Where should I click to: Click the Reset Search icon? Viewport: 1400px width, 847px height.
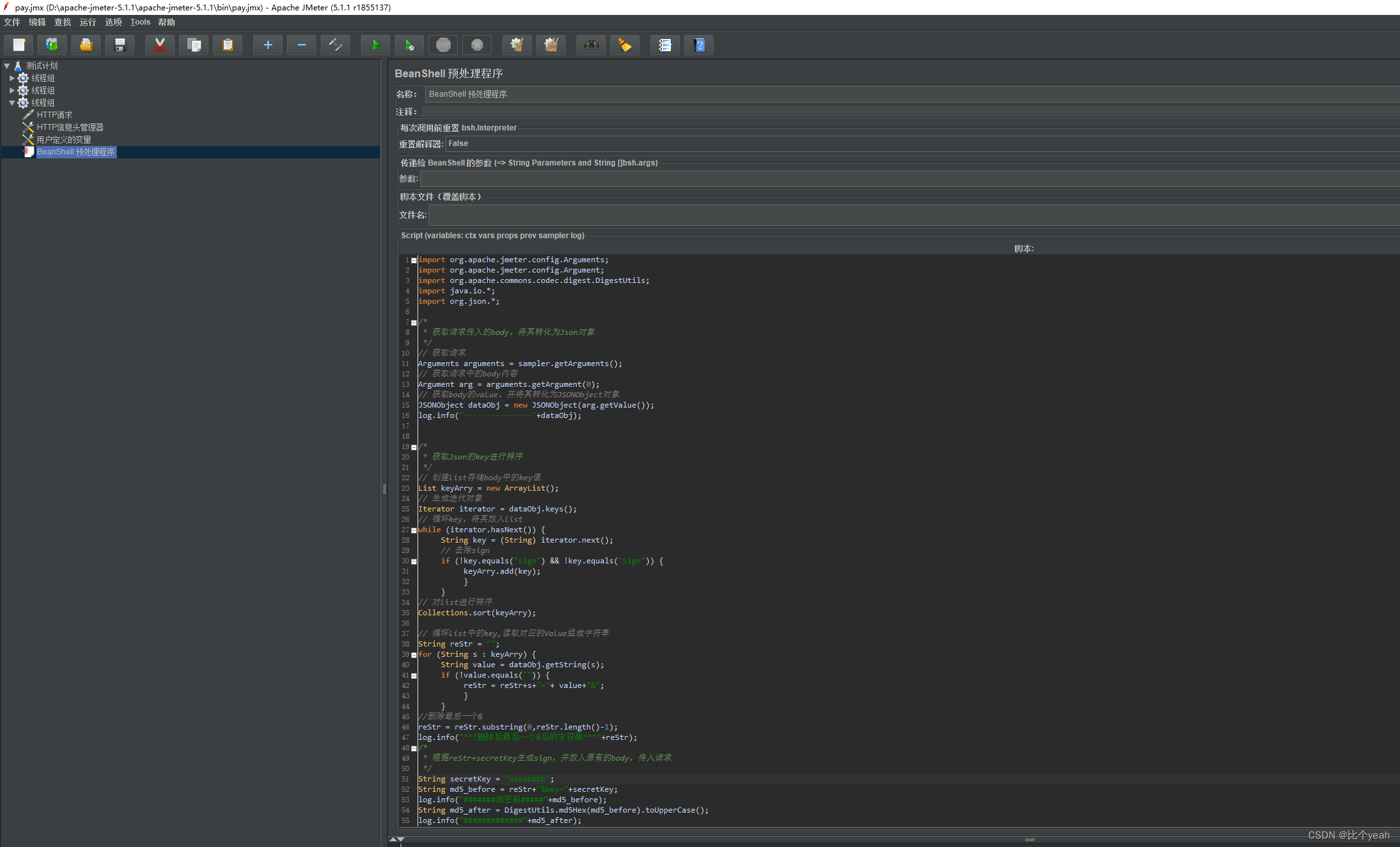point(625,45)
